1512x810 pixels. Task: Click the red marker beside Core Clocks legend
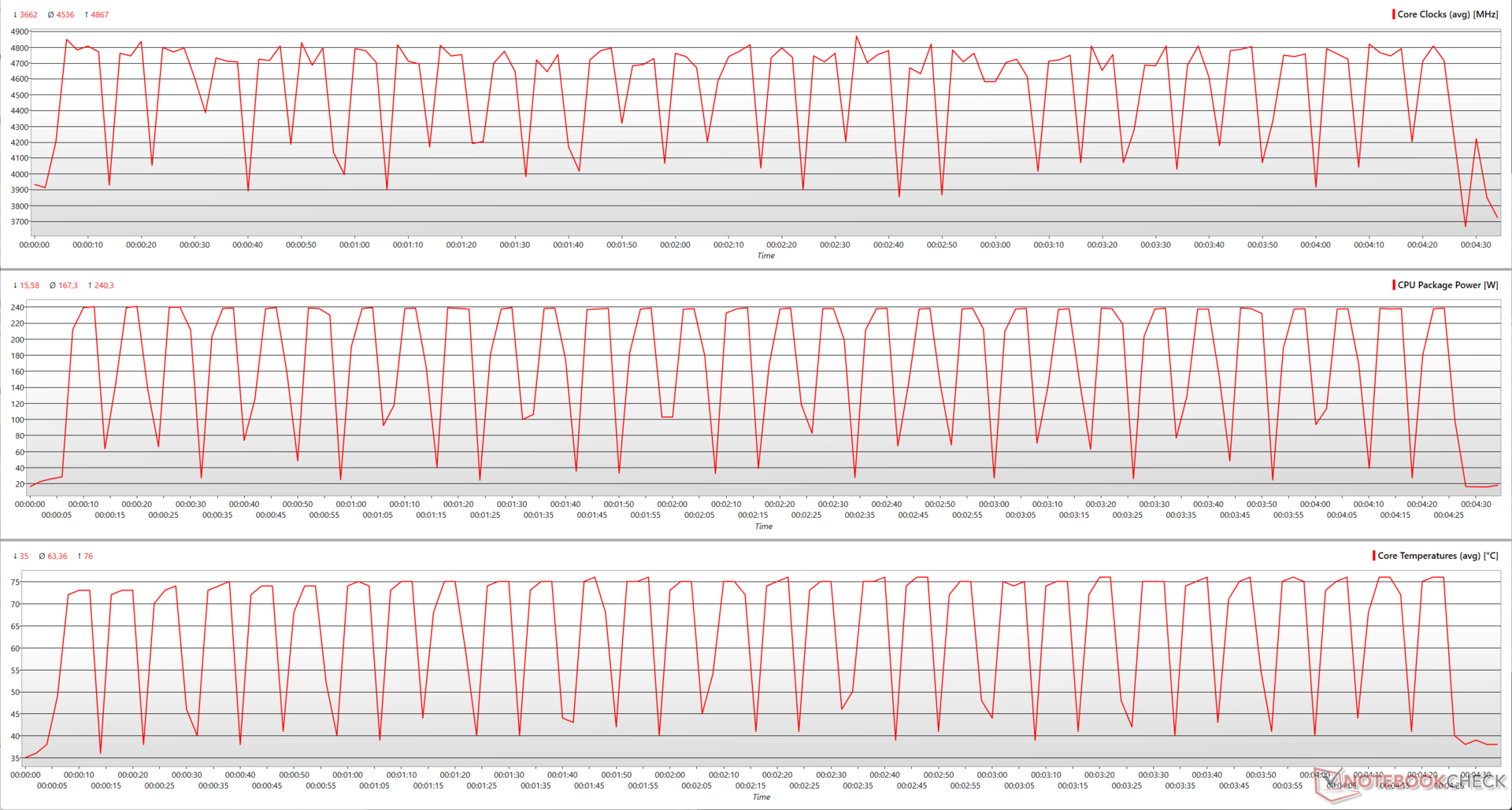[1393, 14]
